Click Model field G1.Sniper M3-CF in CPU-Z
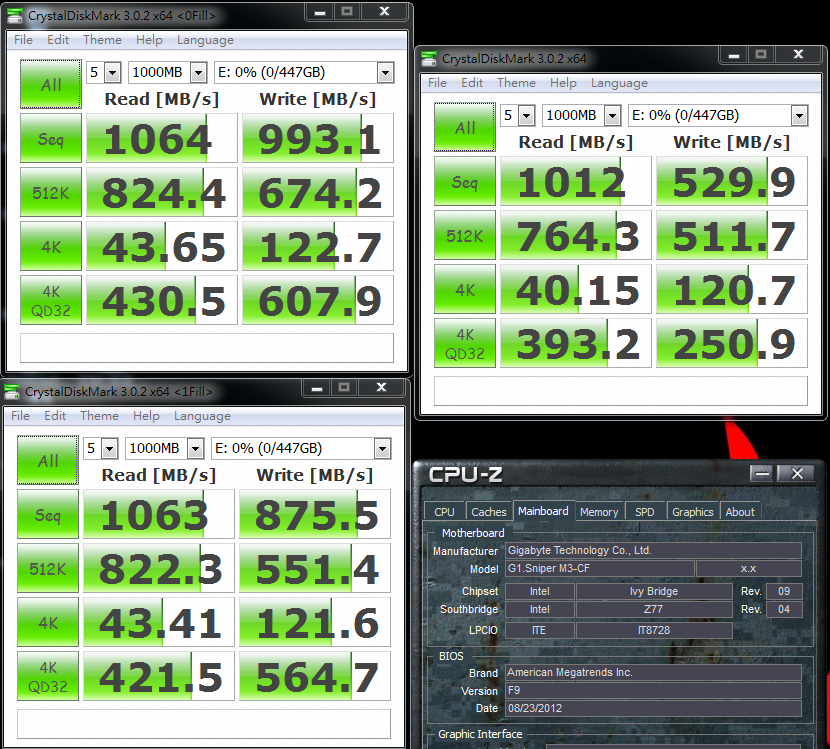 pyautogui.click(x=600, y=568)
